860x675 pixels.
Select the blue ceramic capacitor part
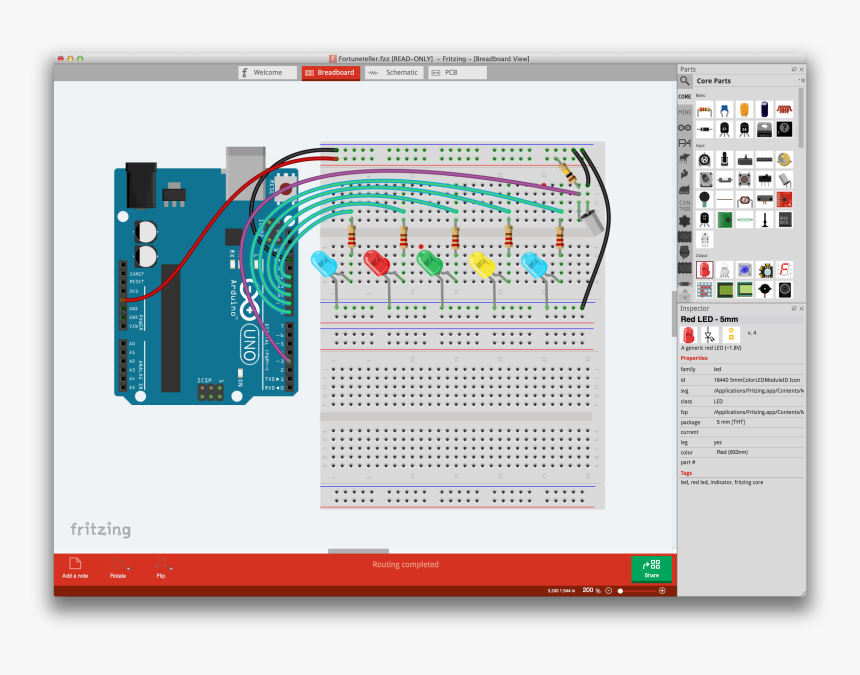coord(724,110)
